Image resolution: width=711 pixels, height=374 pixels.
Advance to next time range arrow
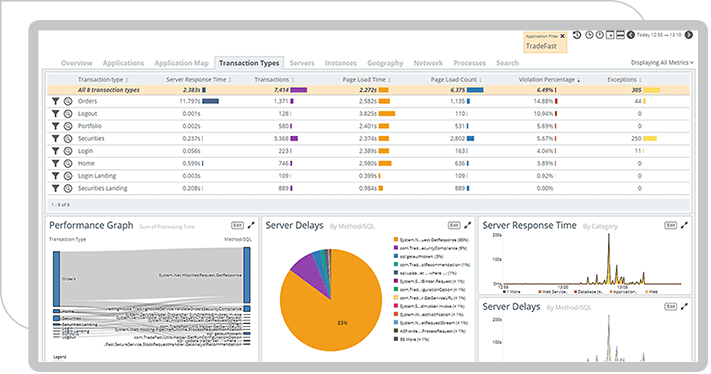(688, 35)
